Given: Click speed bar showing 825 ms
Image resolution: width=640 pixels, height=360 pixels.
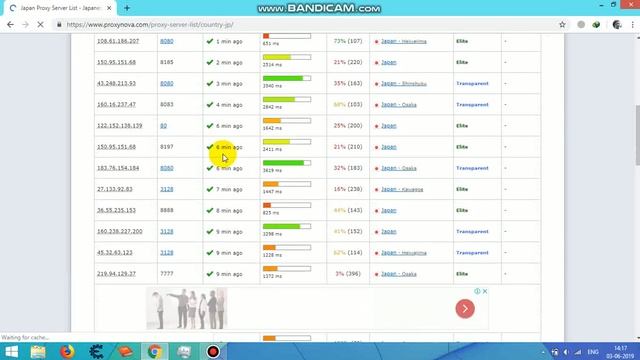Looking at the screenshot, I should [x=287, y=205].
